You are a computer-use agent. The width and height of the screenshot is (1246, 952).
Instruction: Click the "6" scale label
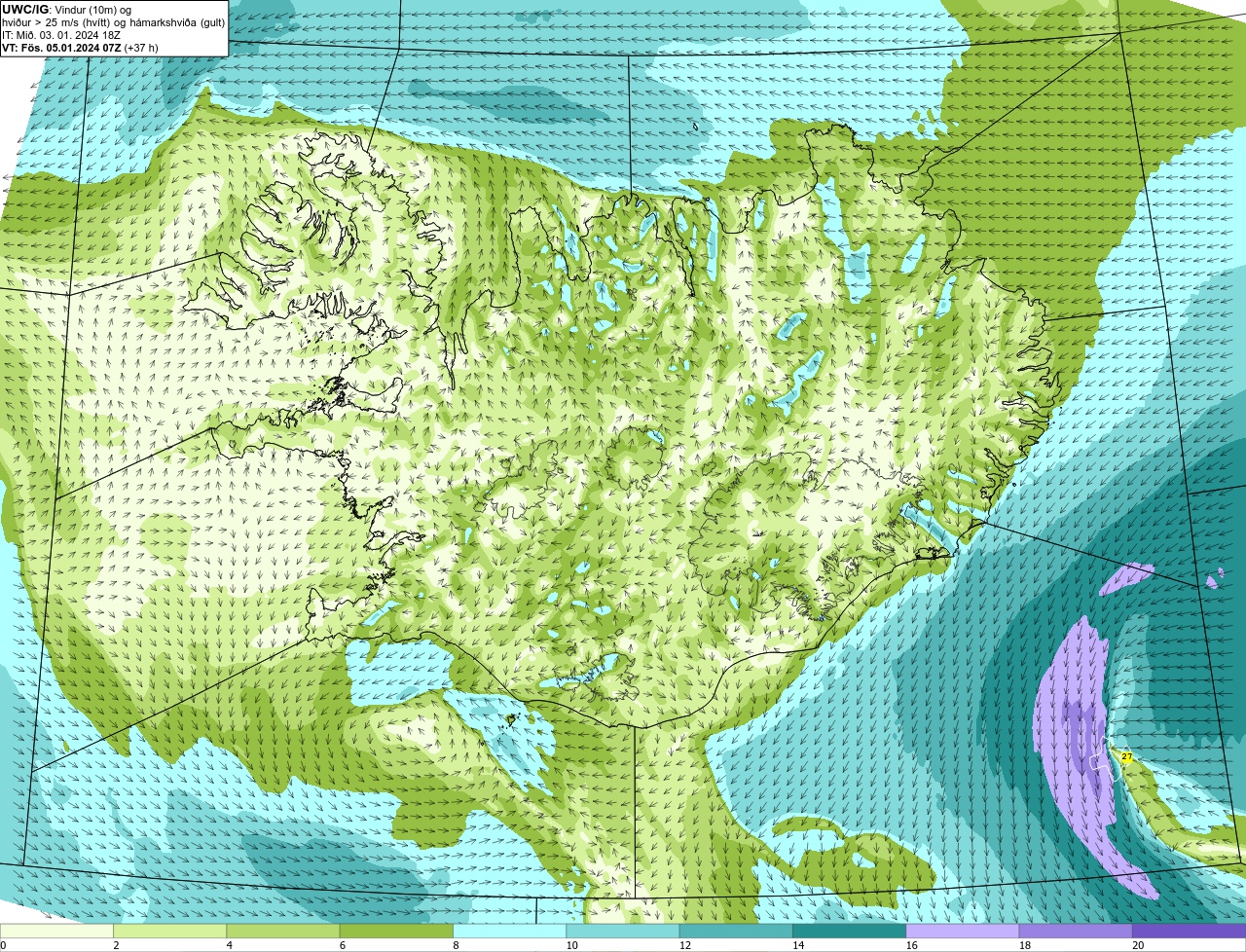click(343, 945)
